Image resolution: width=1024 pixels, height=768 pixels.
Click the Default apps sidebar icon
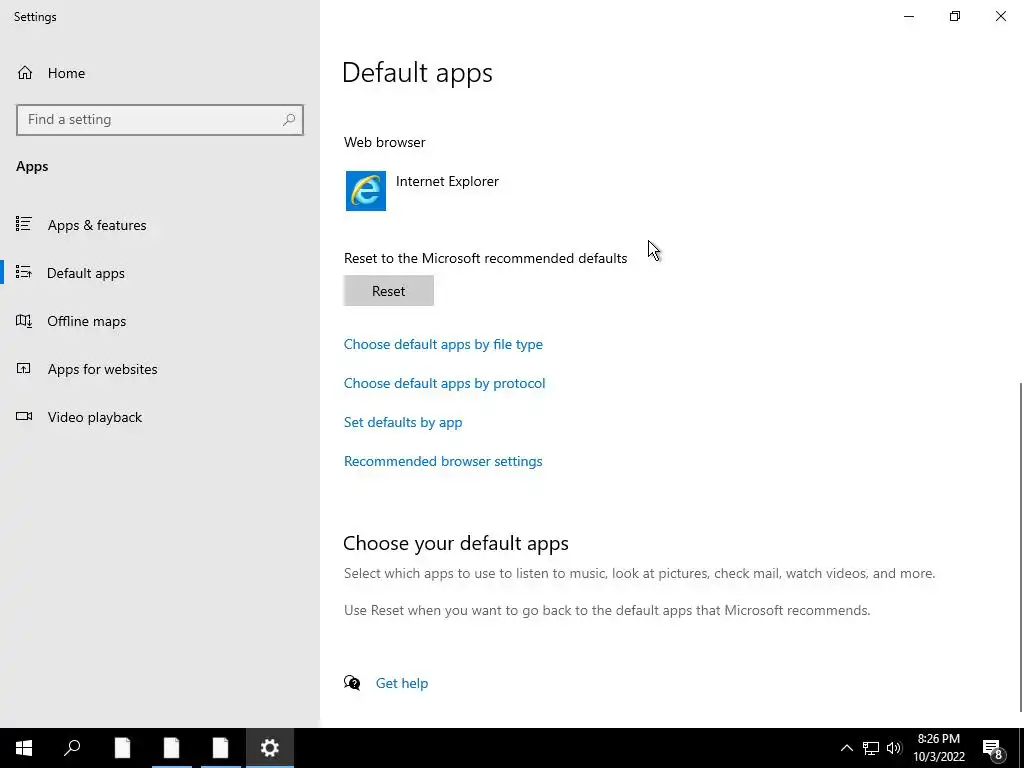point(24,272)
